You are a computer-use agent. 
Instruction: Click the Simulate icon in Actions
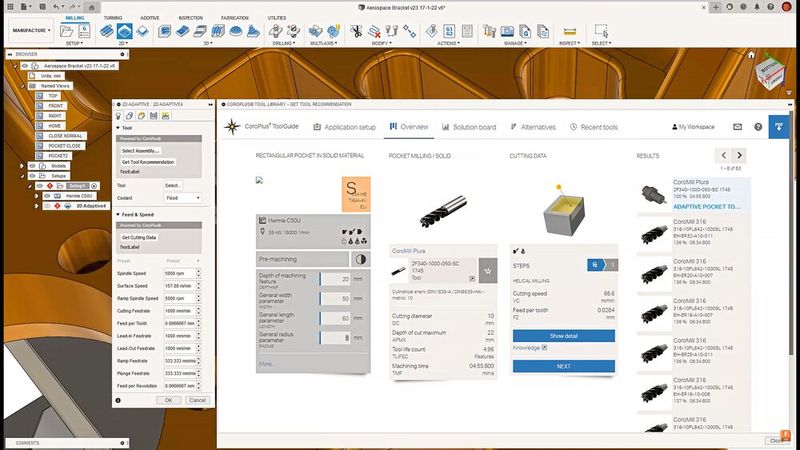tap(432, 31)
